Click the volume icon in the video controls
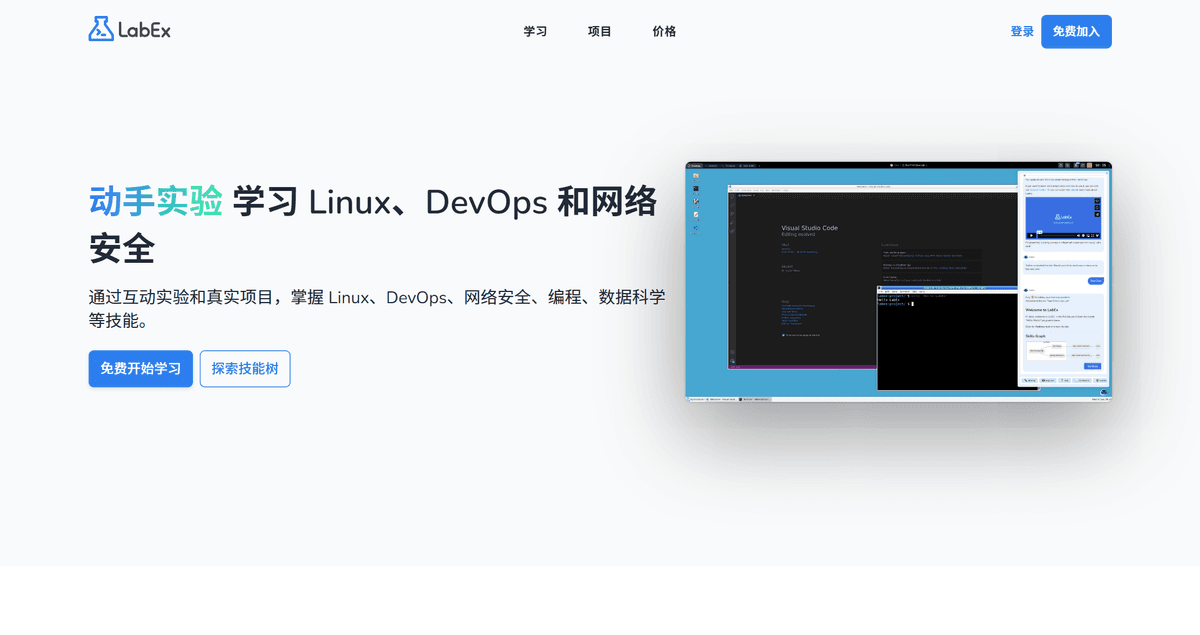This screenshot has width=1200, height=635. point(1078,235)
